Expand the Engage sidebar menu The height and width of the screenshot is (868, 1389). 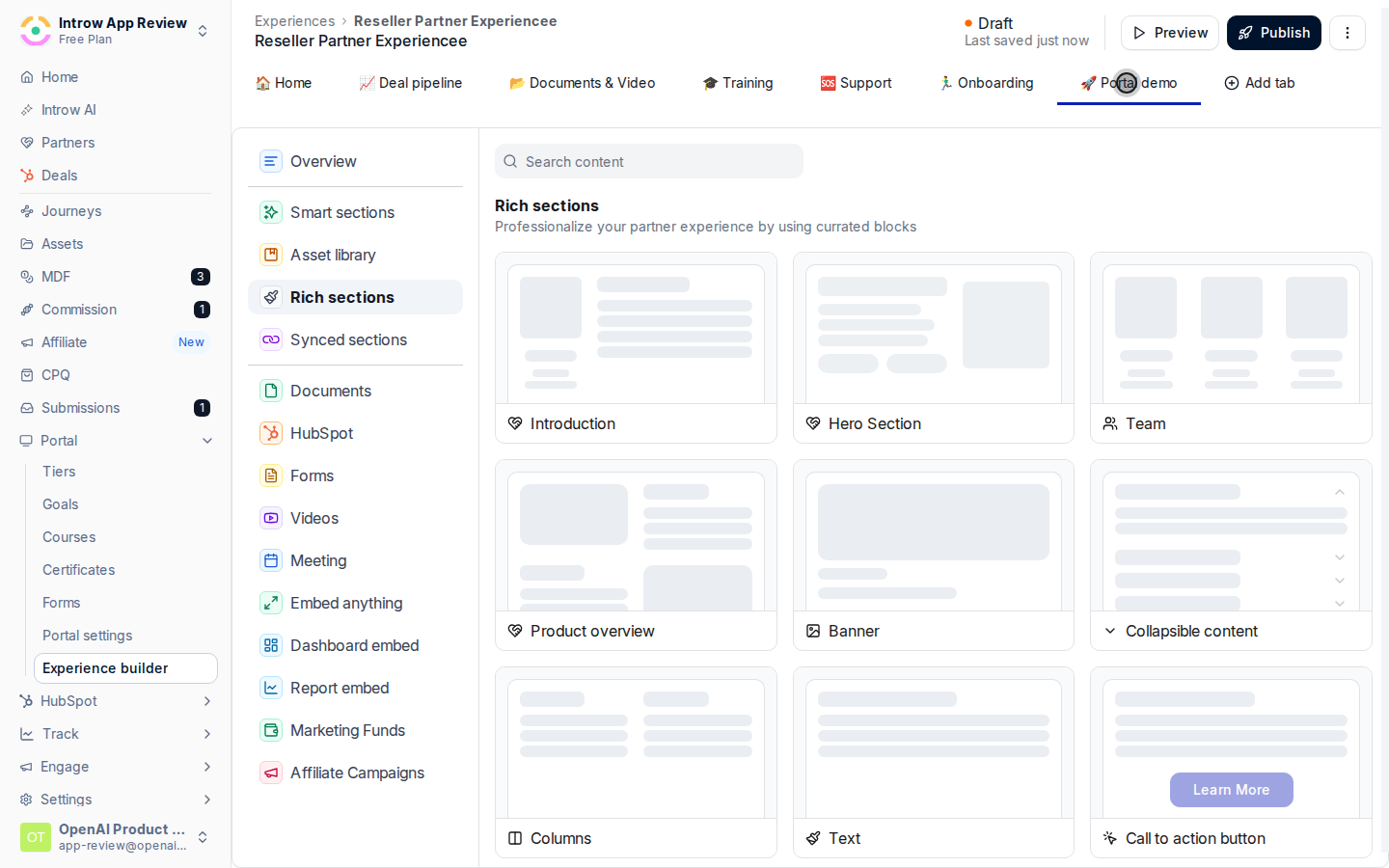tap(116, 767)
